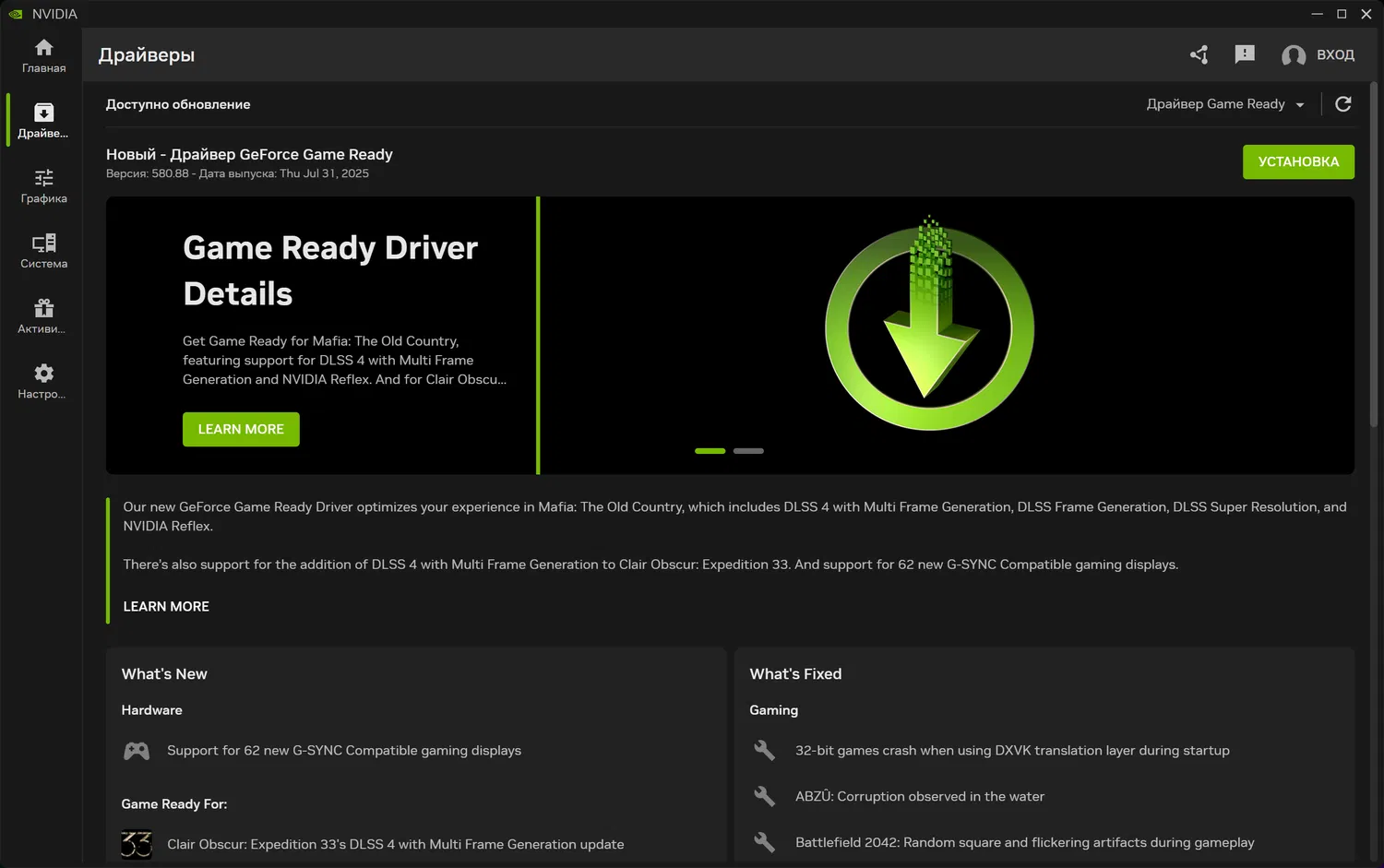Click the share icon in header

1199,54
